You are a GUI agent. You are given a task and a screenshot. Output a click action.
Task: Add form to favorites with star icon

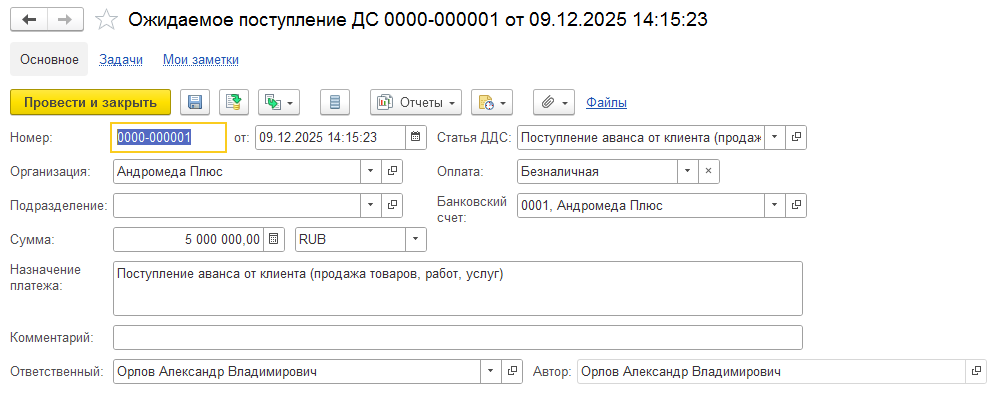pyautogui.click(x=106, y=21)
